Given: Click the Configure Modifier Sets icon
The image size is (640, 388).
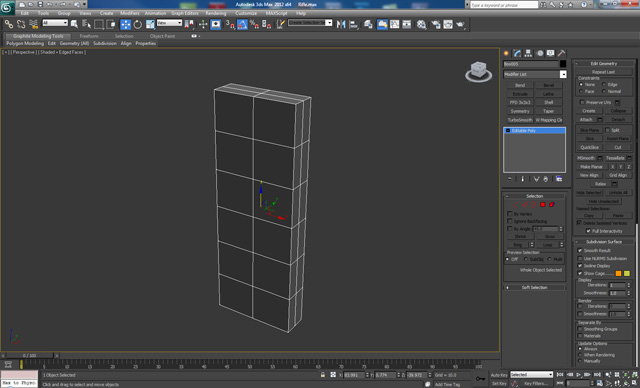Looking at the screenshot, I should (x=559, y=179).
